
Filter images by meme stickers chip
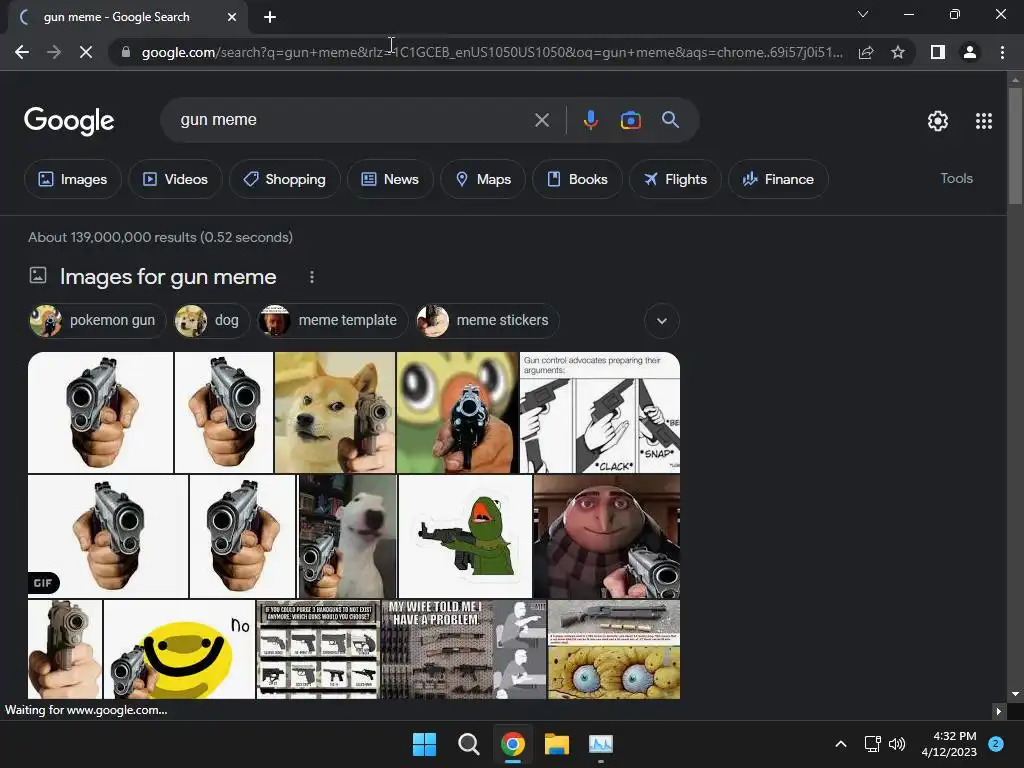[488, 321]
